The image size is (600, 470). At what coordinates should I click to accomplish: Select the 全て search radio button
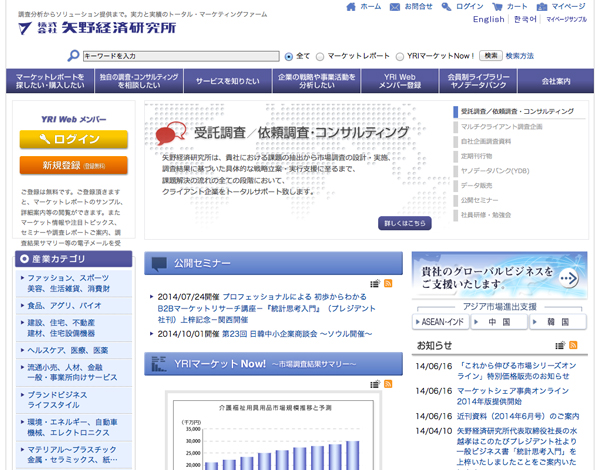pos(290,56)
